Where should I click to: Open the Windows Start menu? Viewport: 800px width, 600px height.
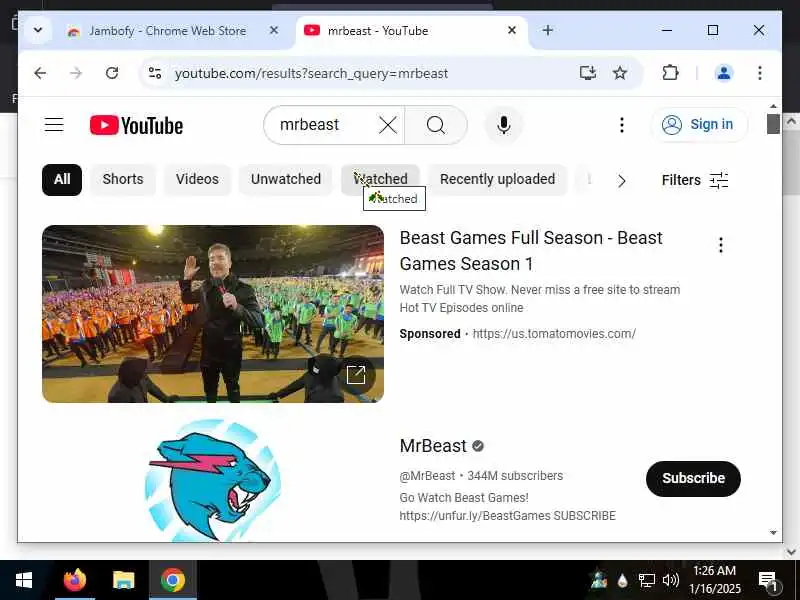[x=23, y=580]
